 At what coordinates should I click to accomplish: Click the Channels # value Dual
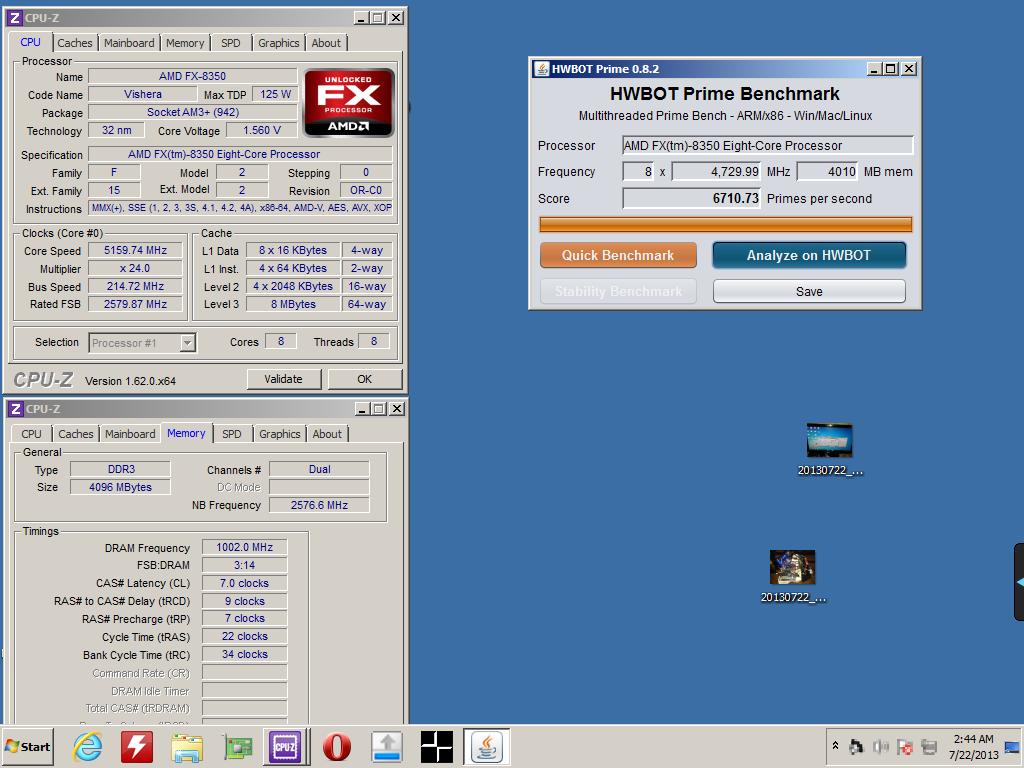tap(319, 469)
